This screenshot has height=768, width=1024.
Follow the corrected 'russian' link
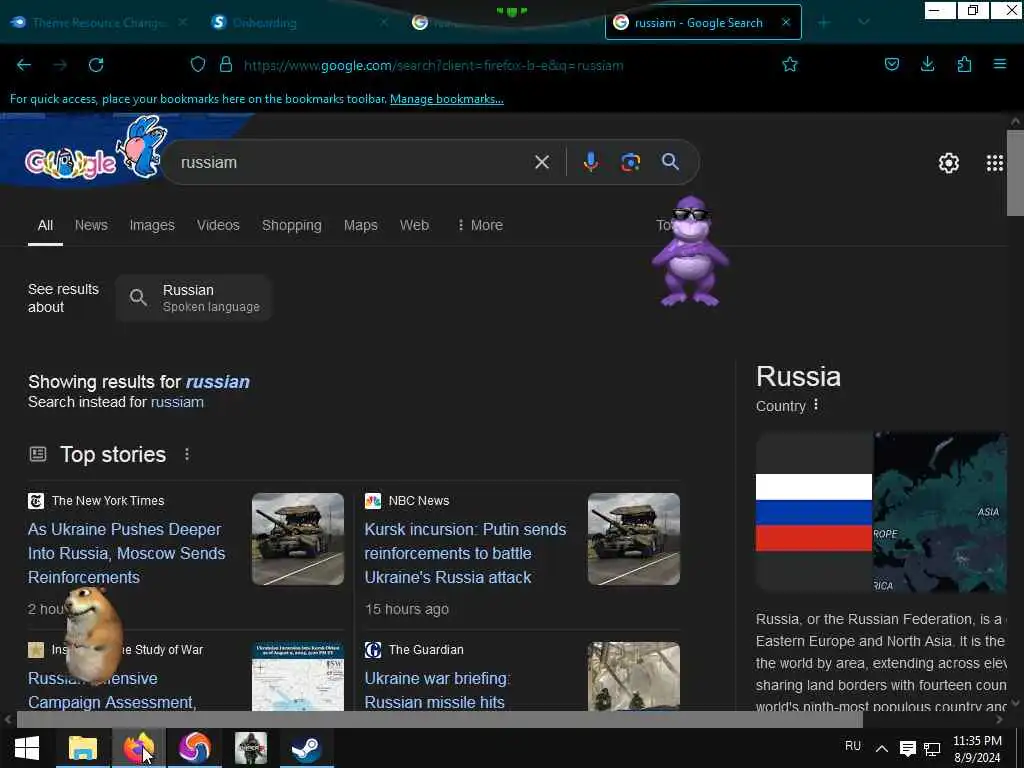tap(217, 382)
